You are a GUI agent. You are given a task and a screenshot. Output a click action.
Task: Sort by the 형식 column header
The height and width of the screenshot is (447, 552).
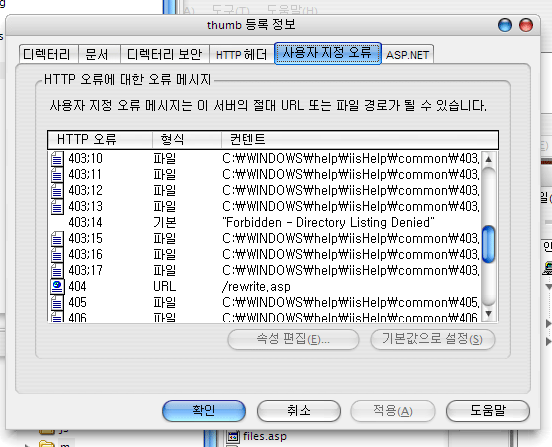[187, 140]
